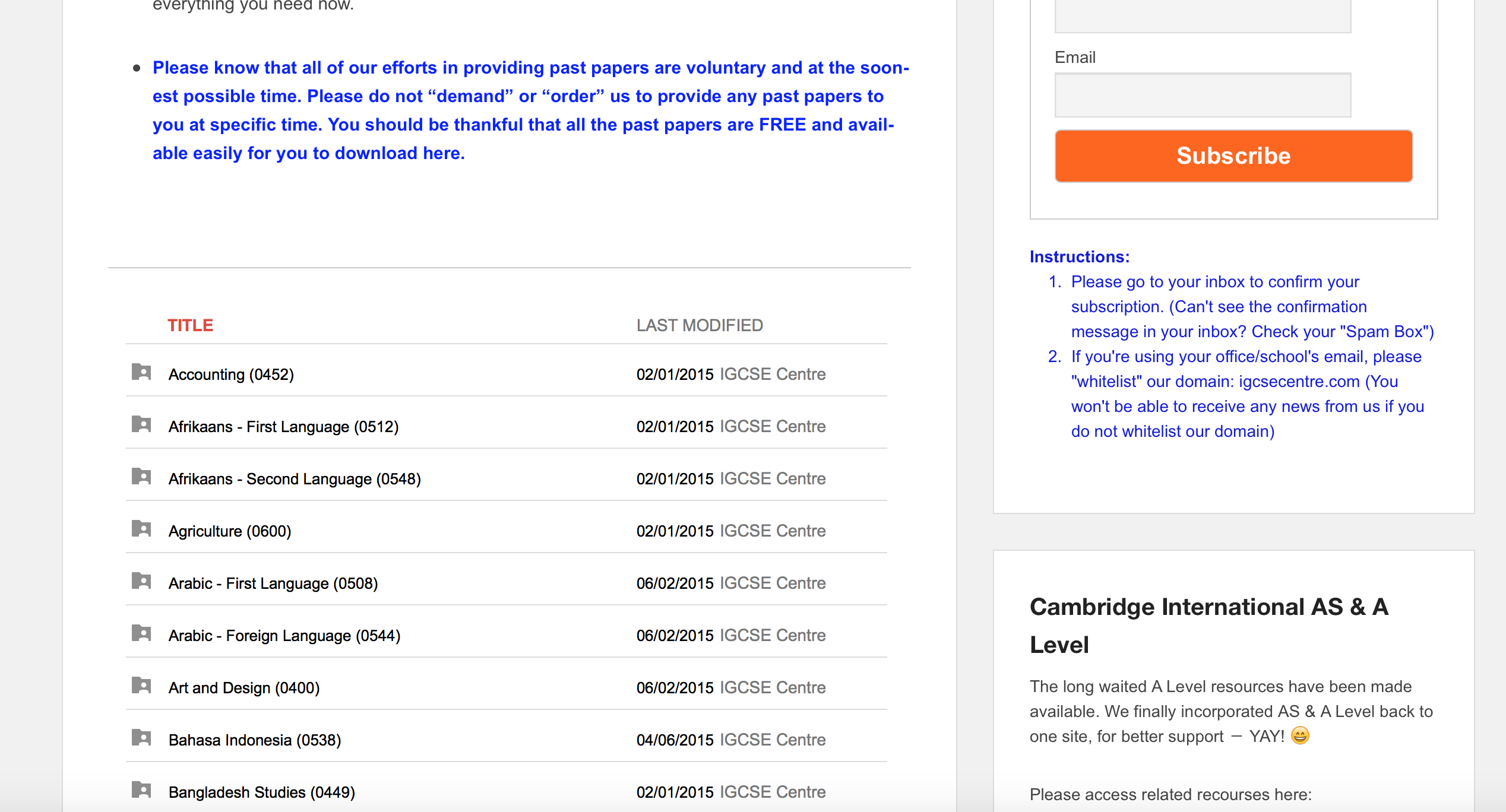Click the folder icon beside Afrikaans - Second Language
Image resolution: width=1506 pixels, height=812 pixels.
point(141,477)
